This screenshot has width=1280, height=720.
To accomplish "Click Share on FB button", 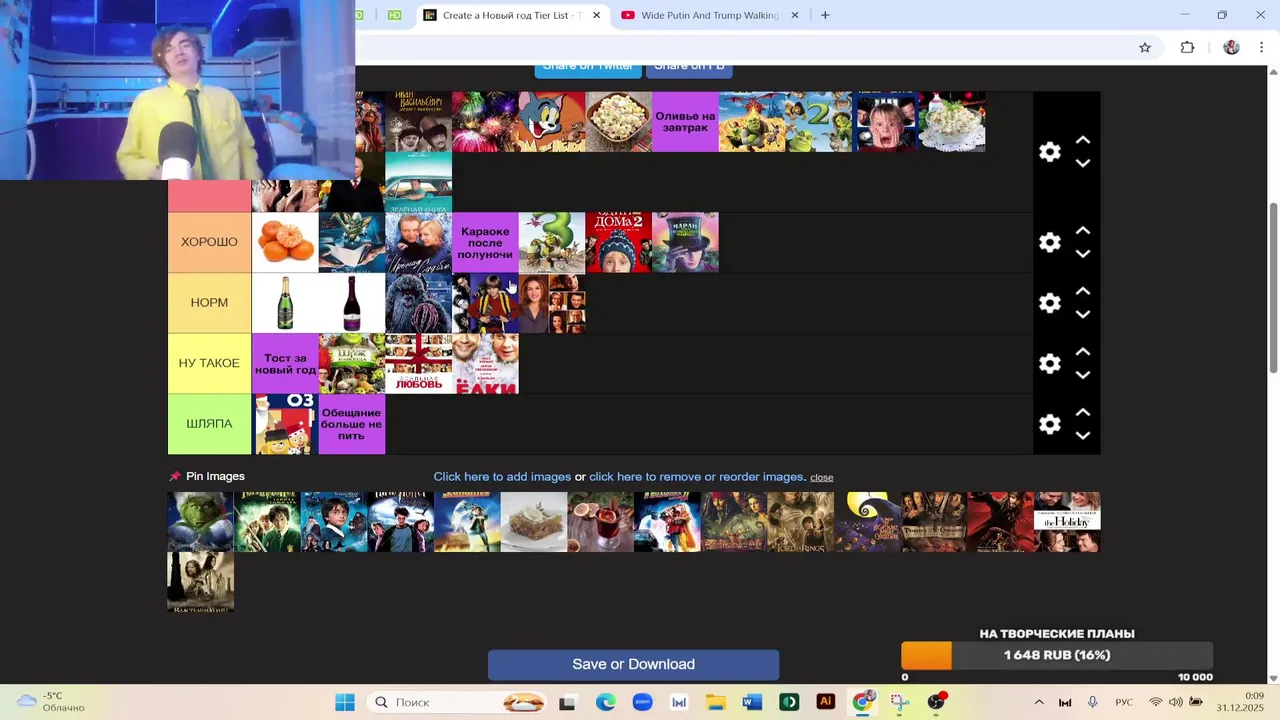I will (689, 69).
